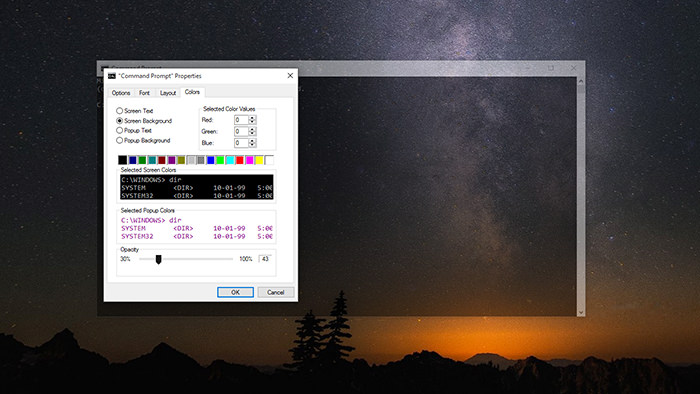
Task: Minimize the Command Prompt window behind
Action: (527, 68)
